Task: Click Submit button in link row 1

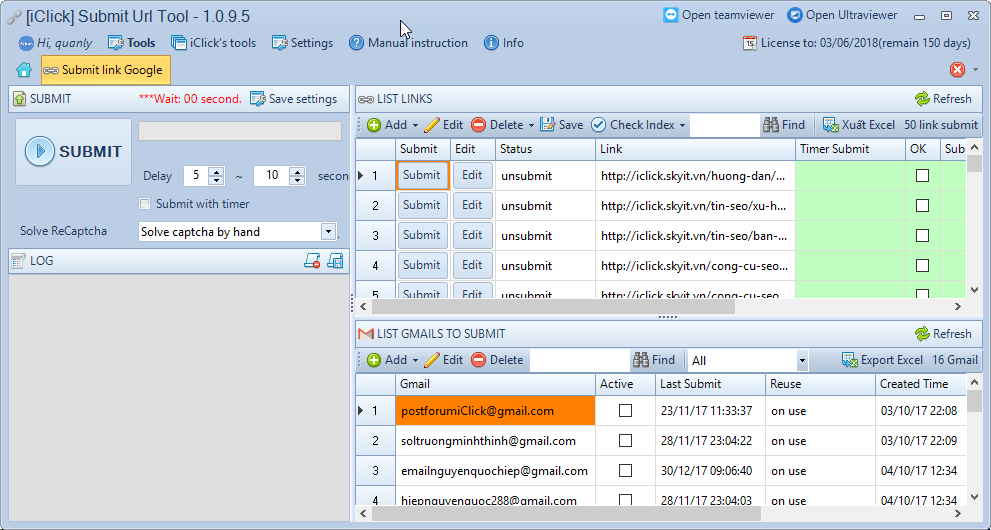Action: coord(422,175)
